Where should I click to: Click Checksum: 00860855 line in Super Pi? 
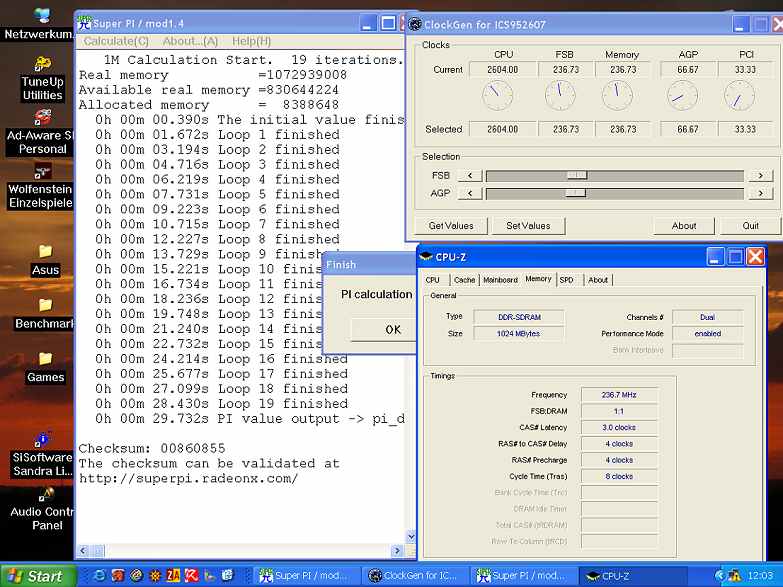pyautogui.click(x=152, y=448)
